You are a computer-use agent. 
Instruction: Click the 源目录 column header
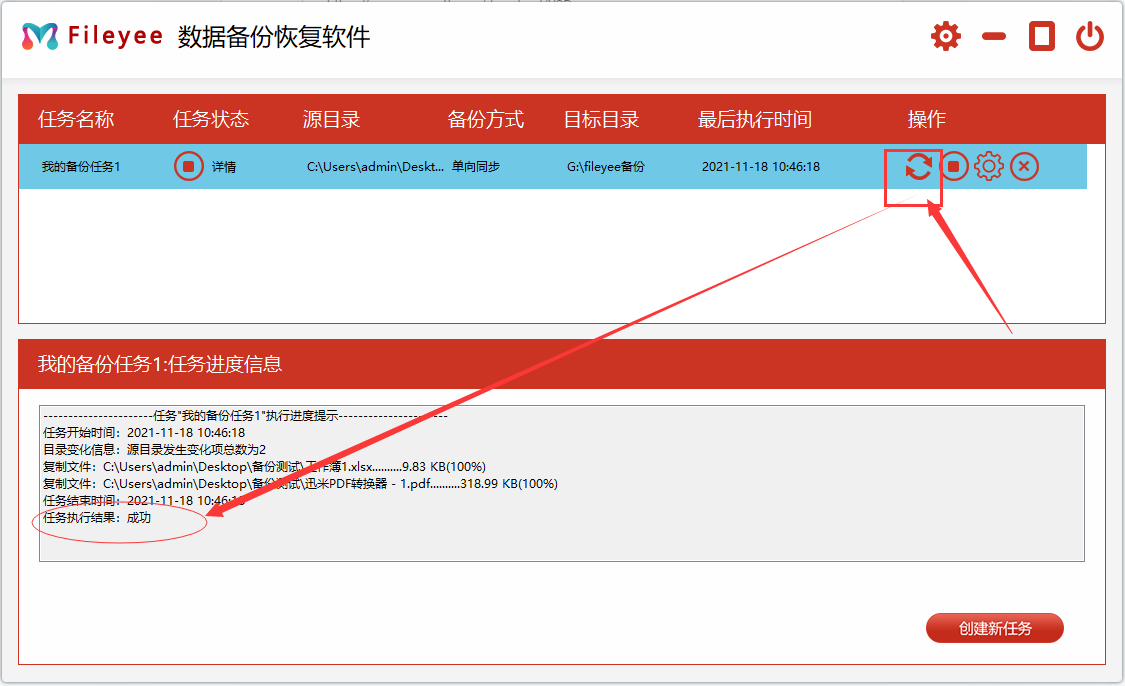pos(331,120)
